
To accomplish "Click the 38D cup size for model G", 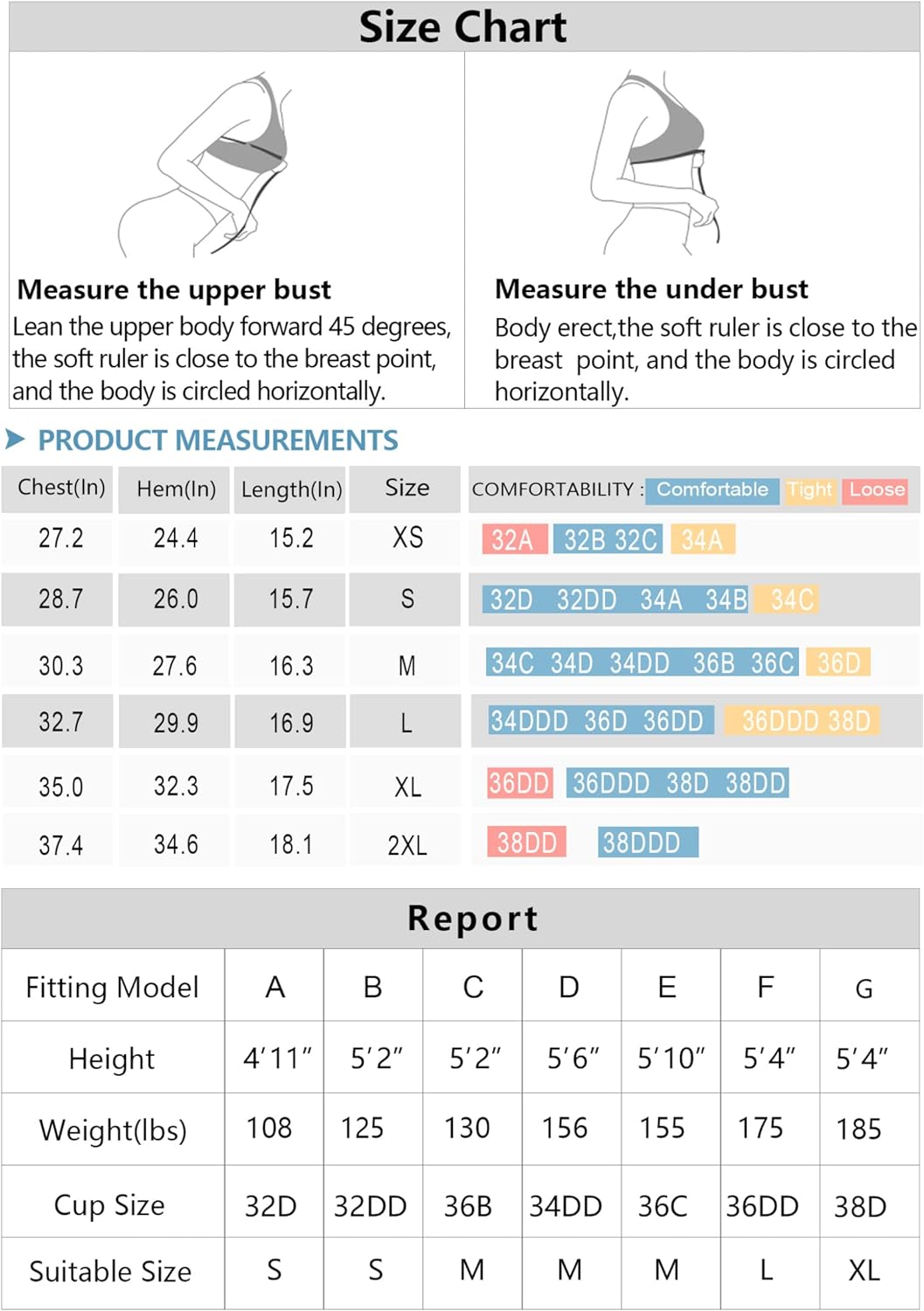I will (861, 1206).
